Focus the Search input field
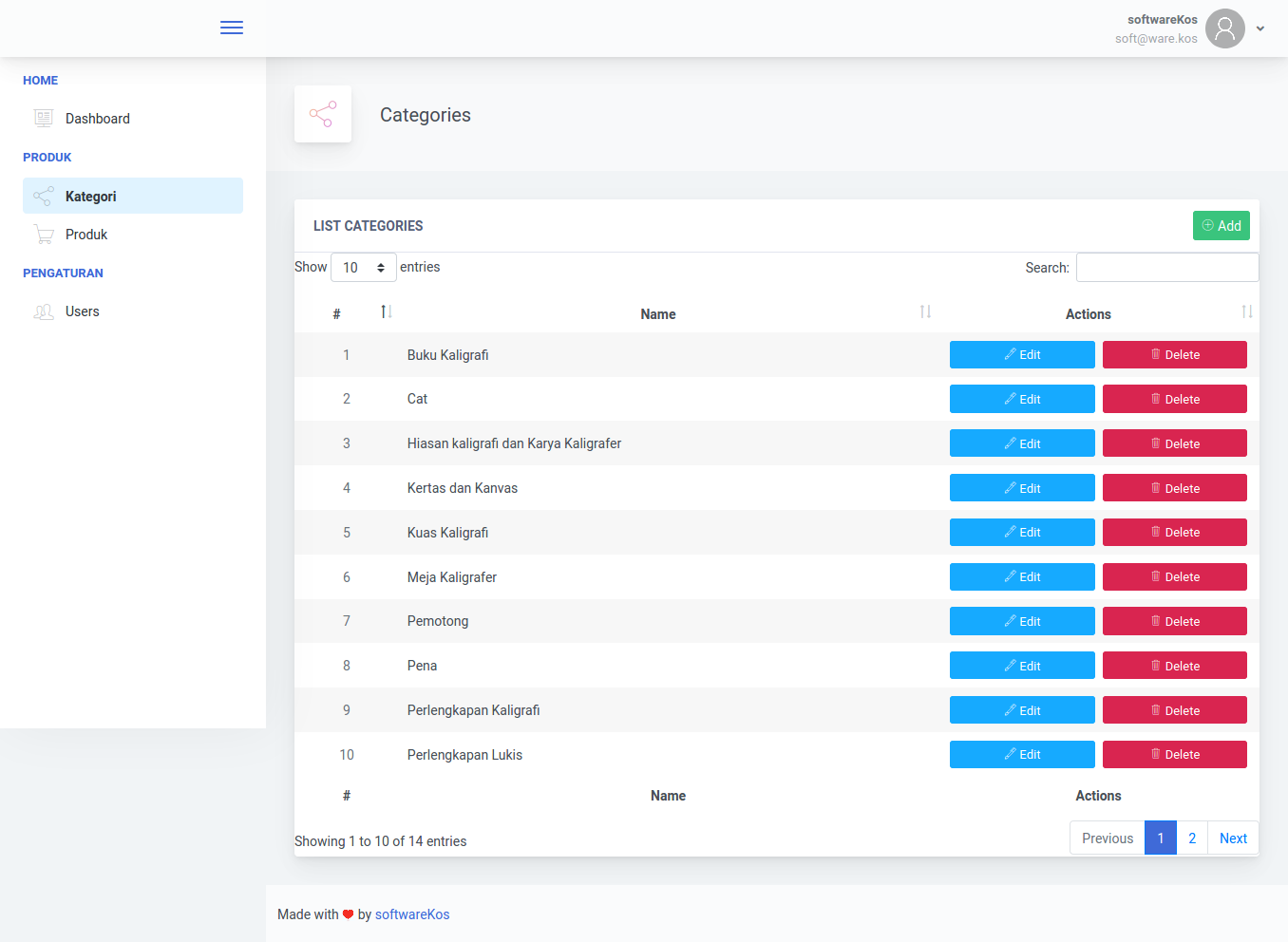Image resolution: width=1288 pixels, height=942 pixels. [x=1167, y=268]
